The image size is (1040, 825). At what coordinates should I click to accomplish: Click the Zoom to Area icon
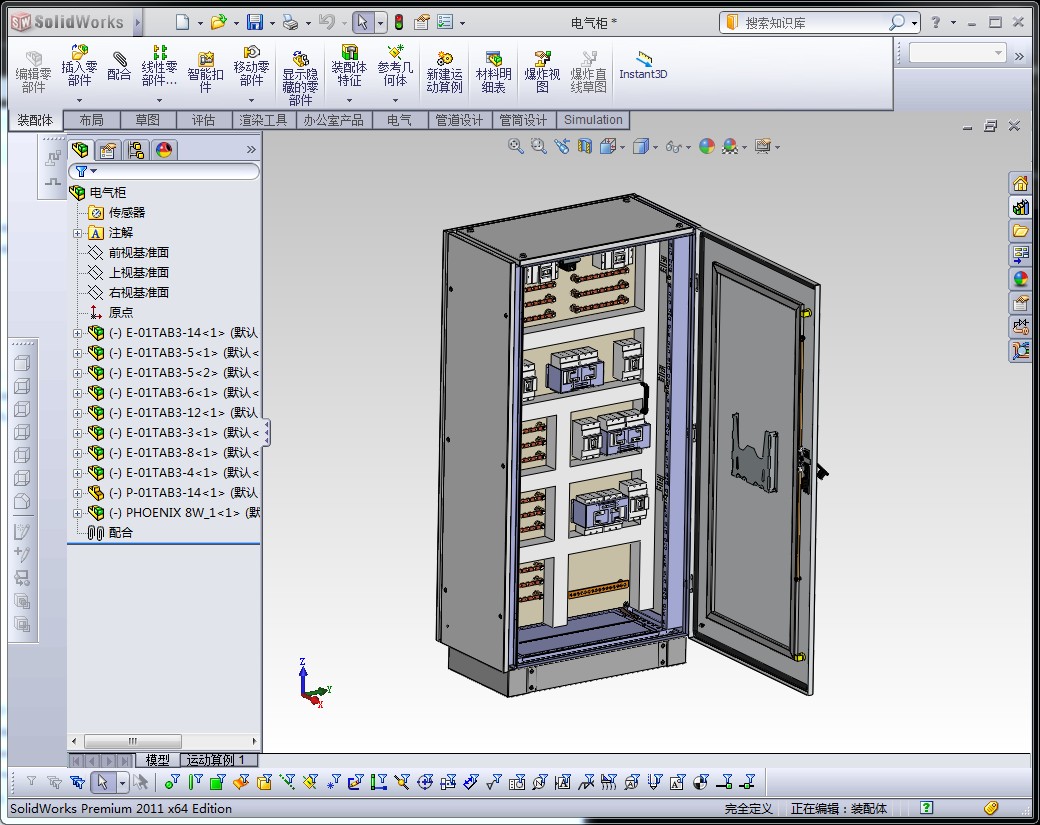coord(539,146)
